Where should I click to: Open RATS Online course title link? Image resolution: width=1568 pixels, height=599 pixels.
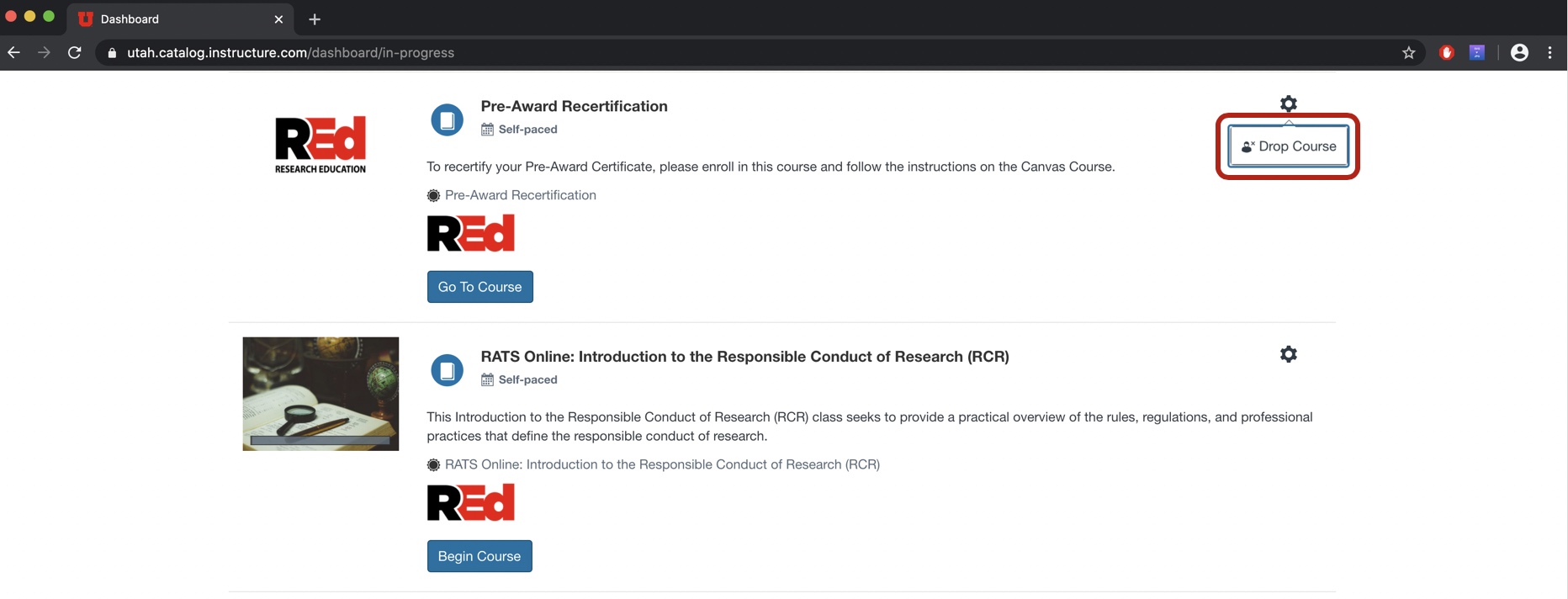(744, 357)
